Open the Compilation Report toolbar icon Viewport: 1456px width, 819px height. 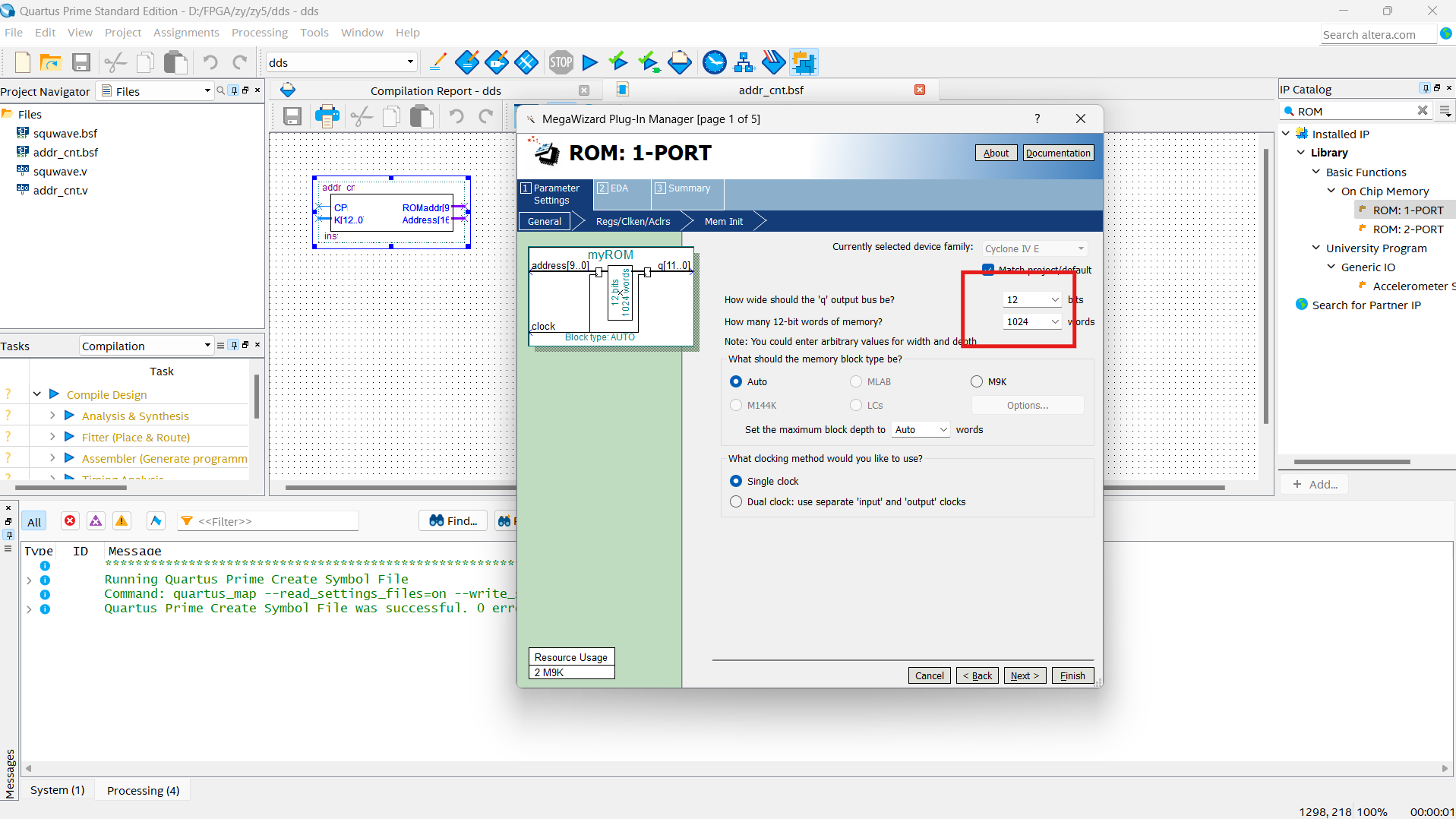pos(680,62)
